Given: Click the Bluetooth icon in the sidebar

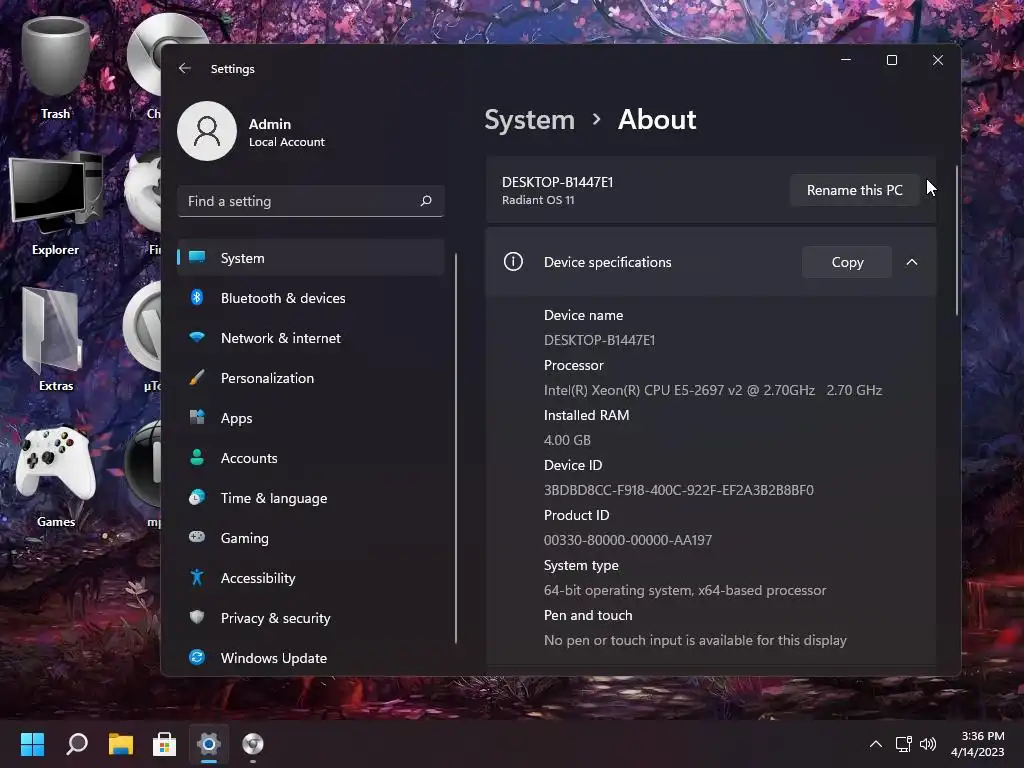Looking at the screenshot, I should click(197, 298).
